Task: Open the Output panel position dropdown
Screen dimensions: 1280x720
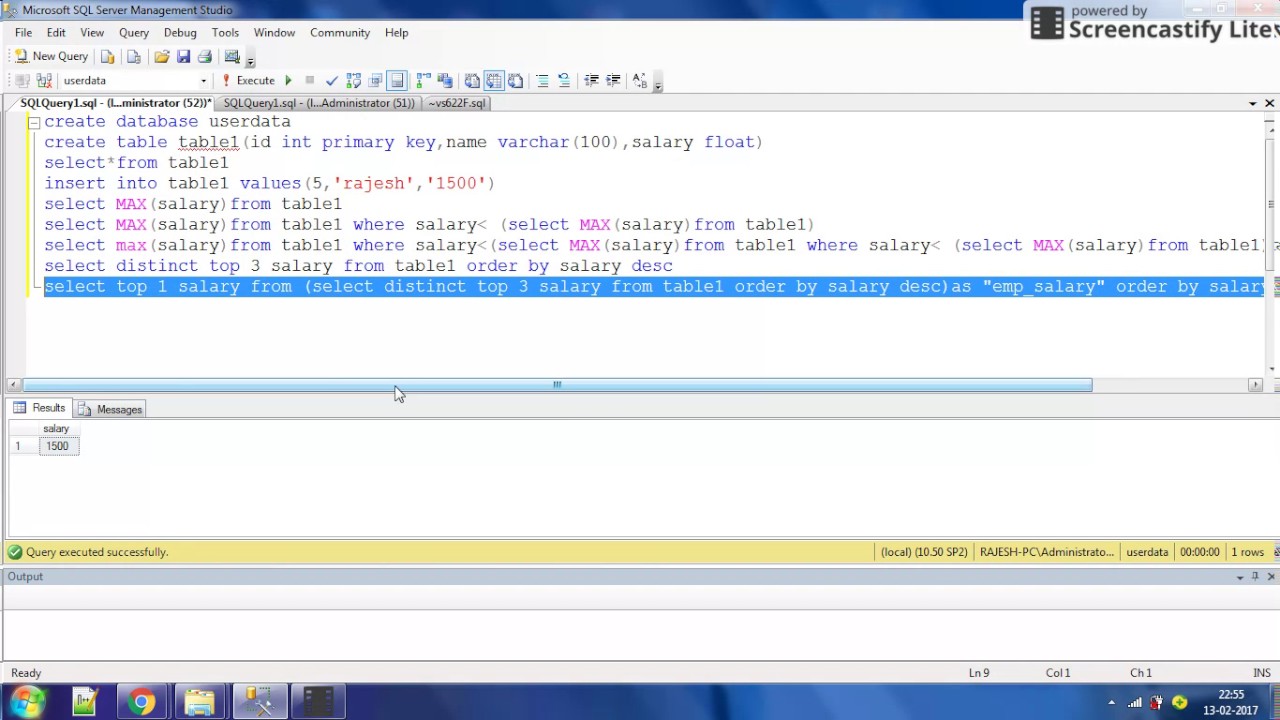Action: [1239, 577]
